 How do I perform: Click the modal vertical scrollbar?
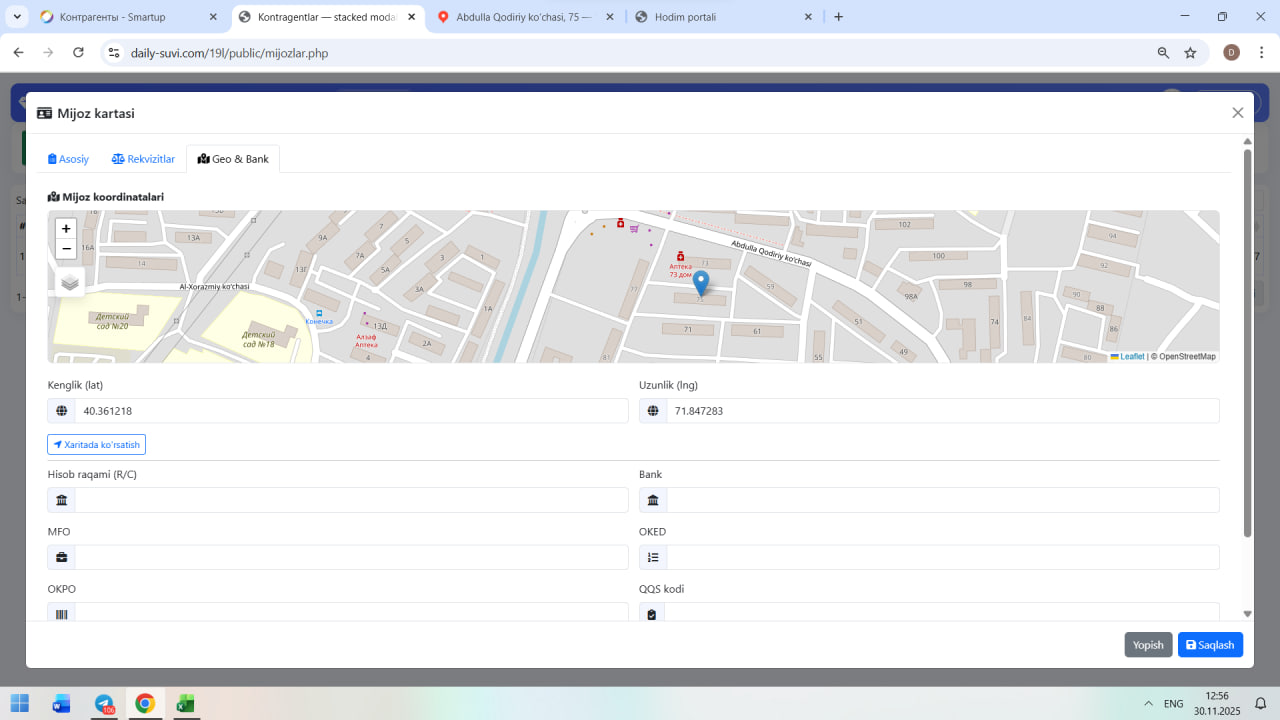(1247, 340)
